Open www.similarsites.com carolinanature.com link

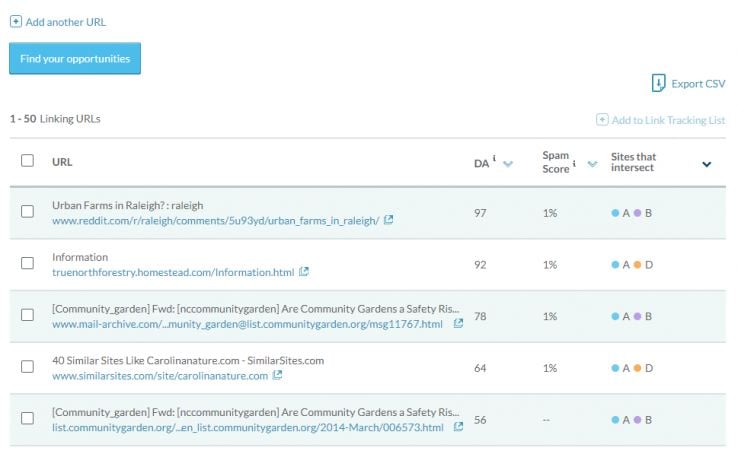tap(160, 376)
